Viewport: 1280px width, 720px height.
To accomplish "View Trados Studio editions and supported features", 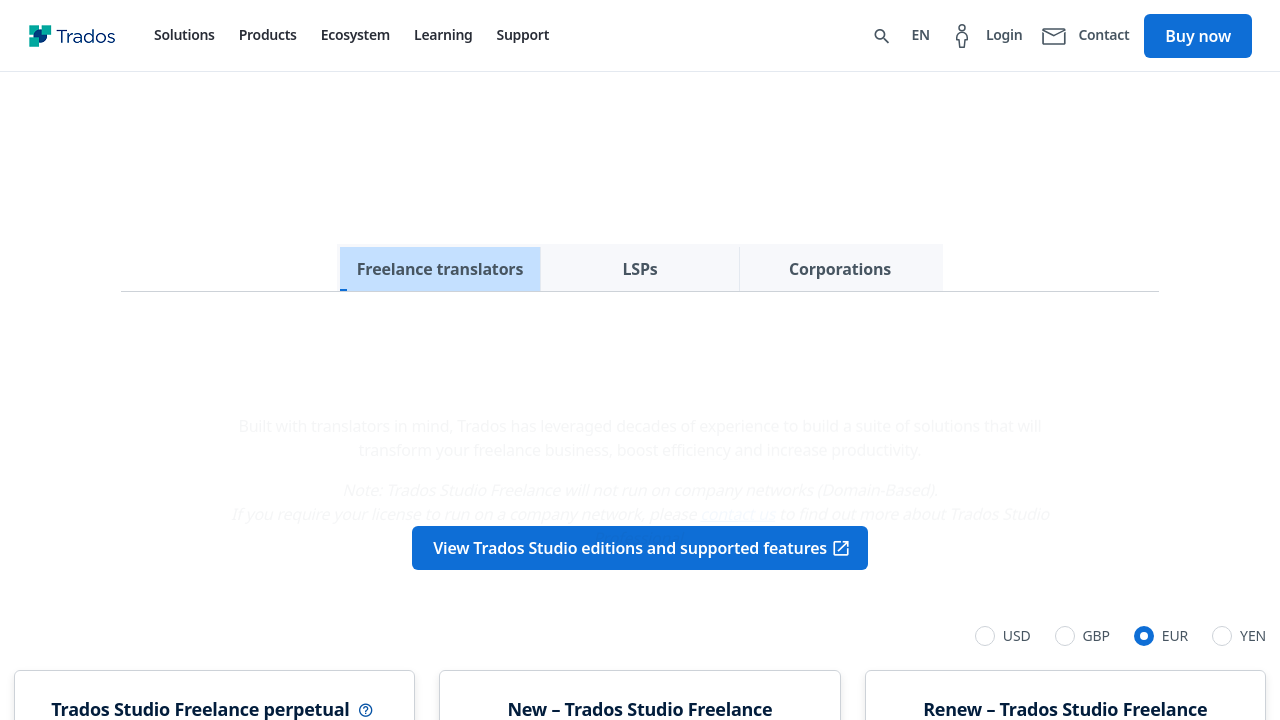I will pyautogui.click(x=640, y=548).
